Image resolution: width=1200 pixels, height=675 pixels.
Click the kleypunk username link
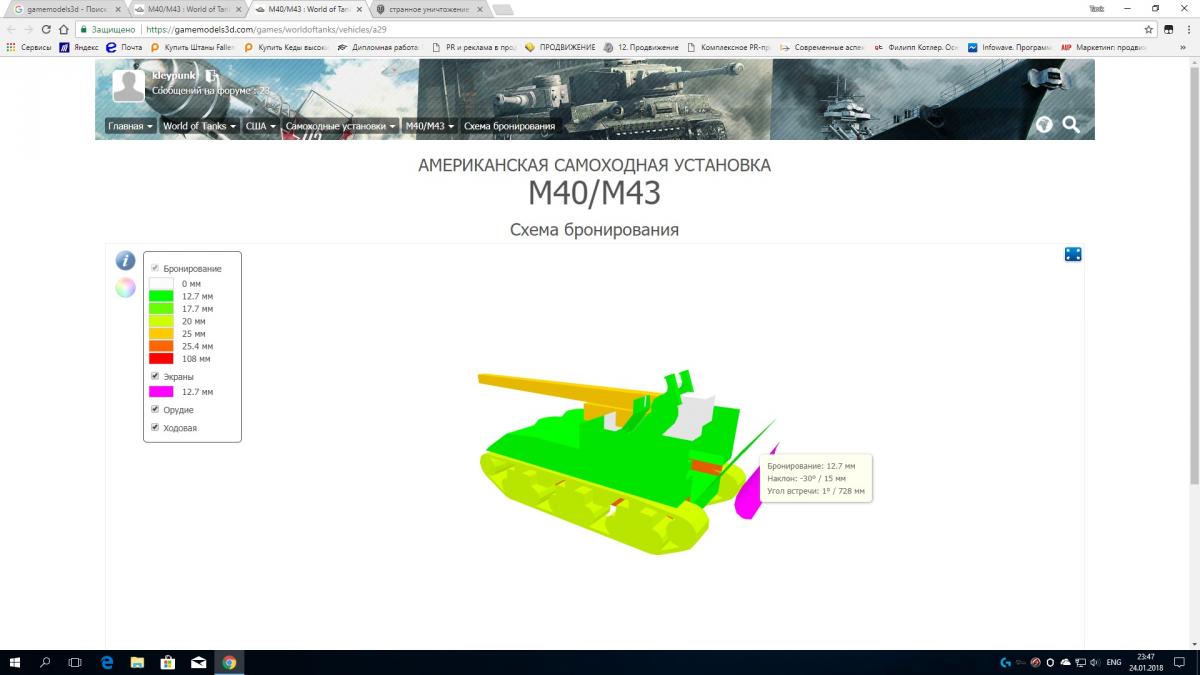click(175, 76)
